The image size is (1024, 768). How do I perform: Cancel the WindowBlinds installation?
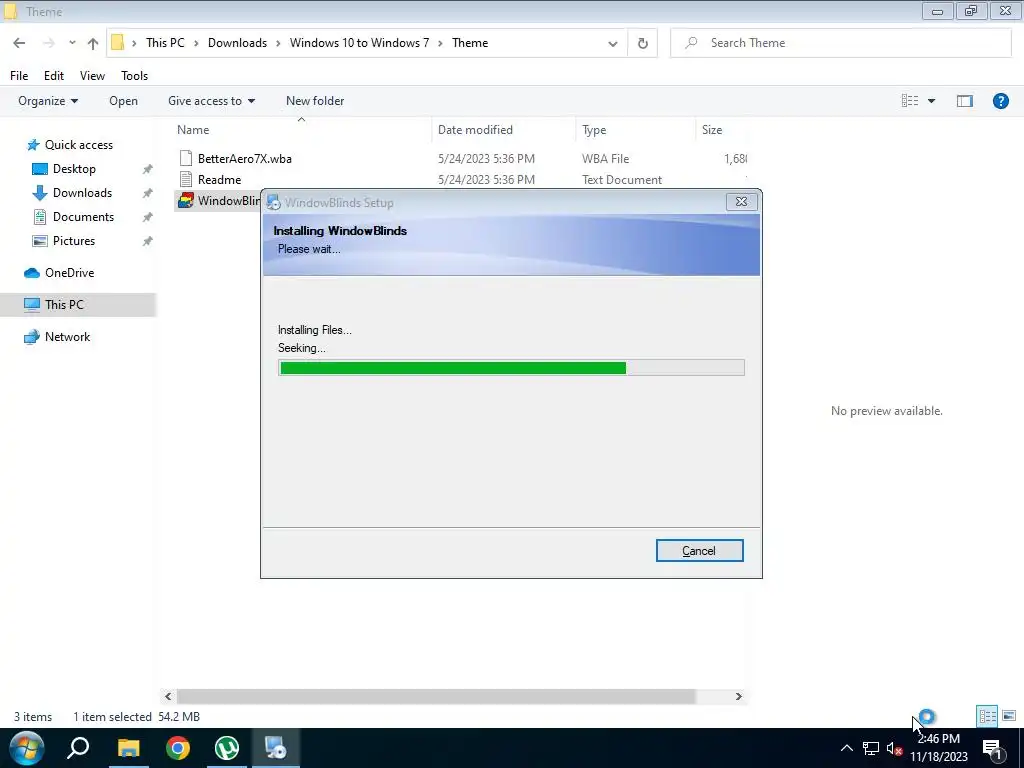699,551
